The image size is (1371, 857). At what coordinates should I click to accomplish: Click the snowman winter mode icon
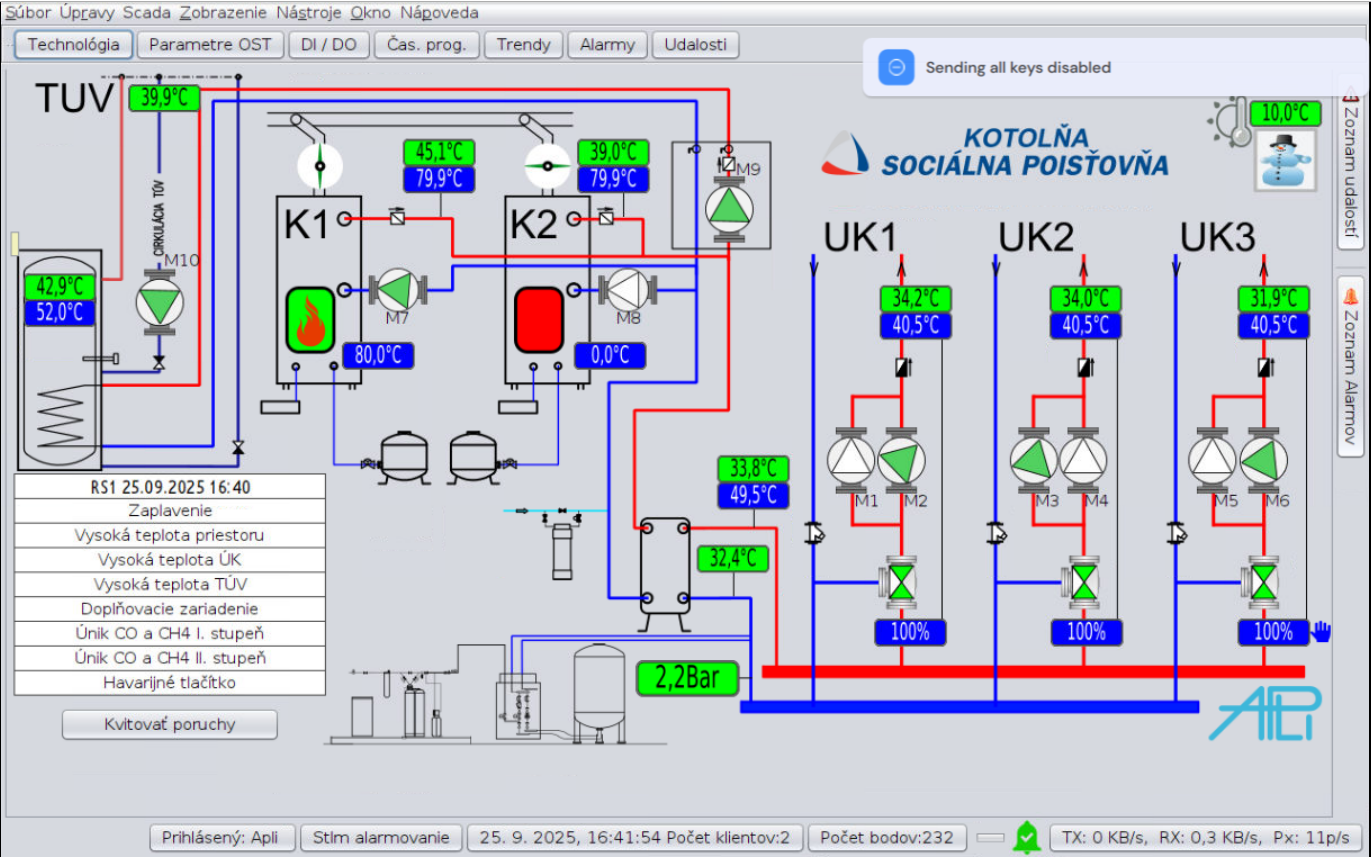pos(1284,161)
